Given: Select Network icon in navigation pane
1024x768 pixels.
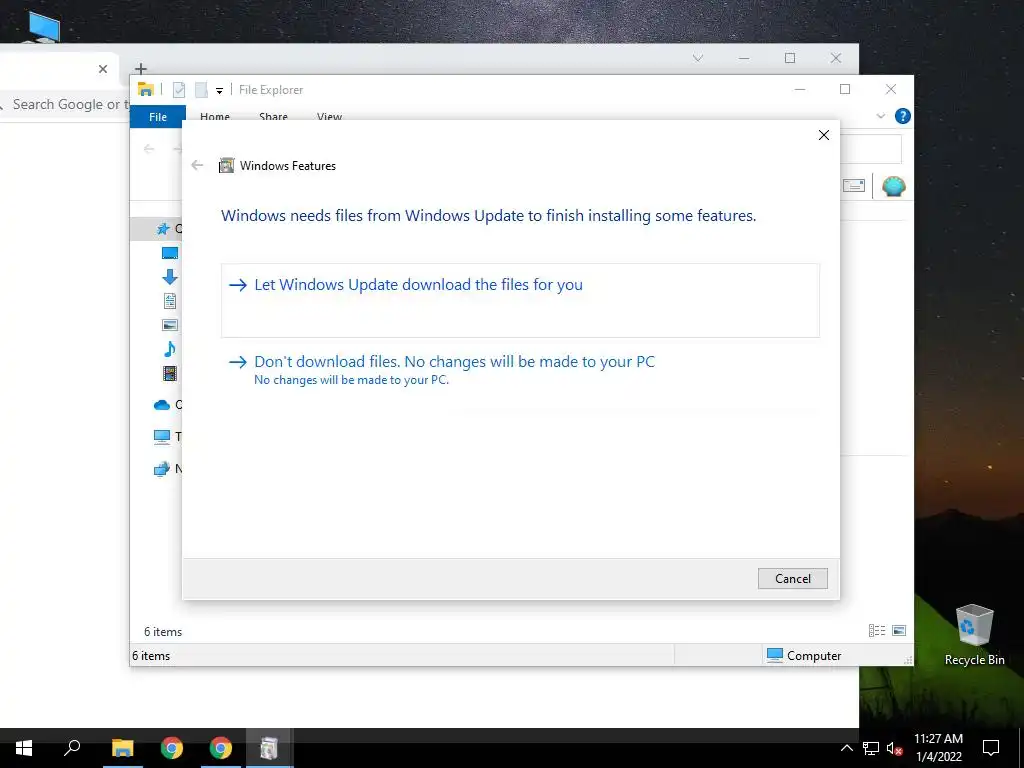Looking at the screenshot, I should [x=162, y=469].
